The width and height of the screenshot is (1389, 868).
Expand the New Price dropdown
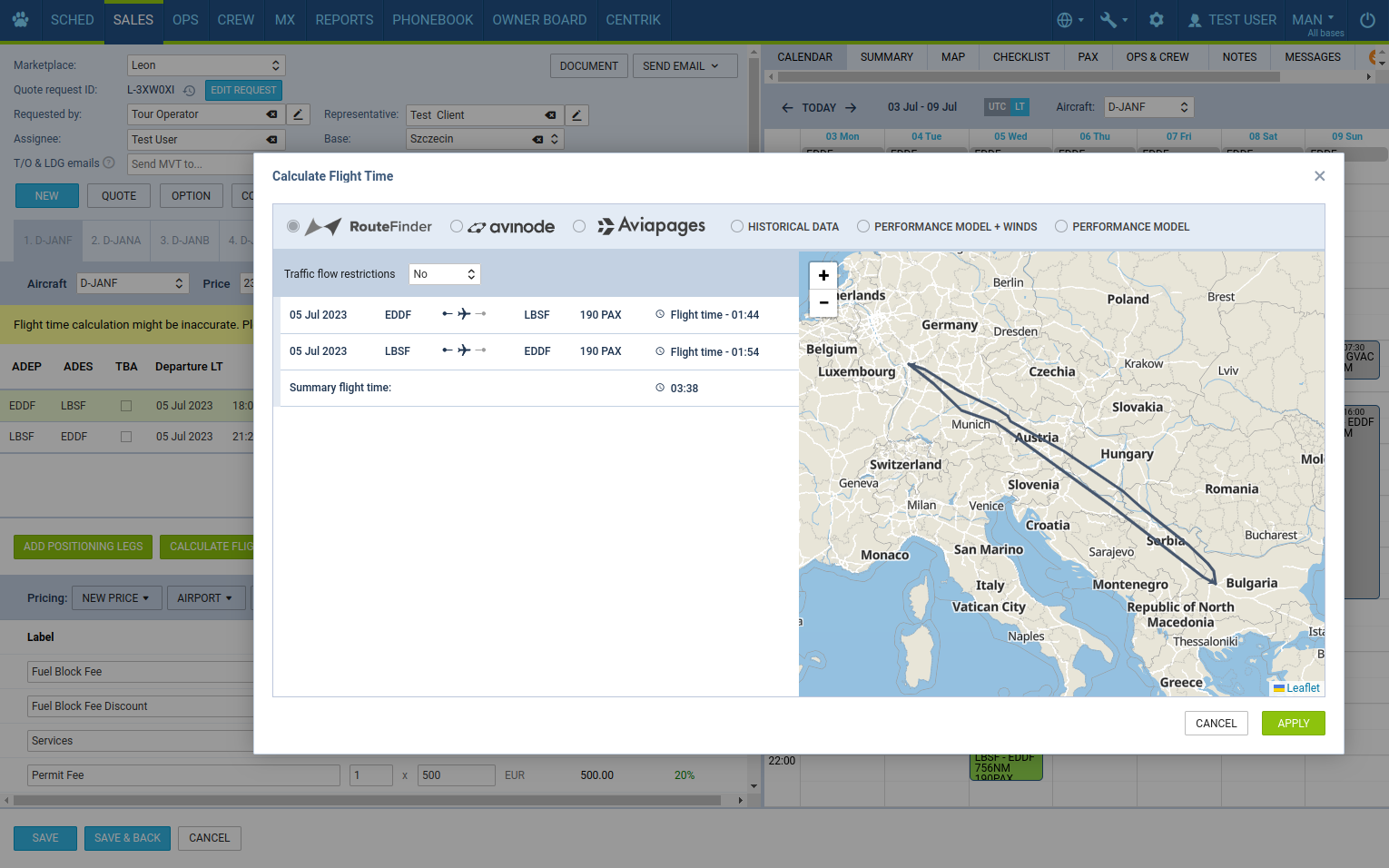click(x=116, y=598)
